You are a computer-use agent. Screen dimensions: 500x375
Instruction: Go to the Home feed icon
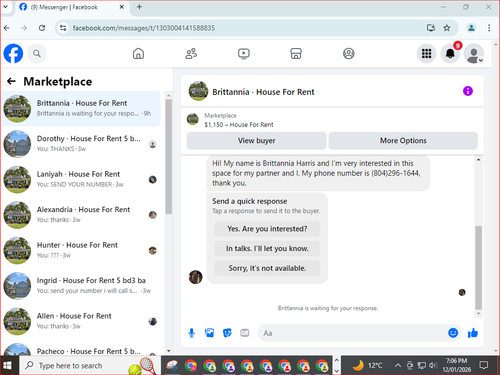138,53
